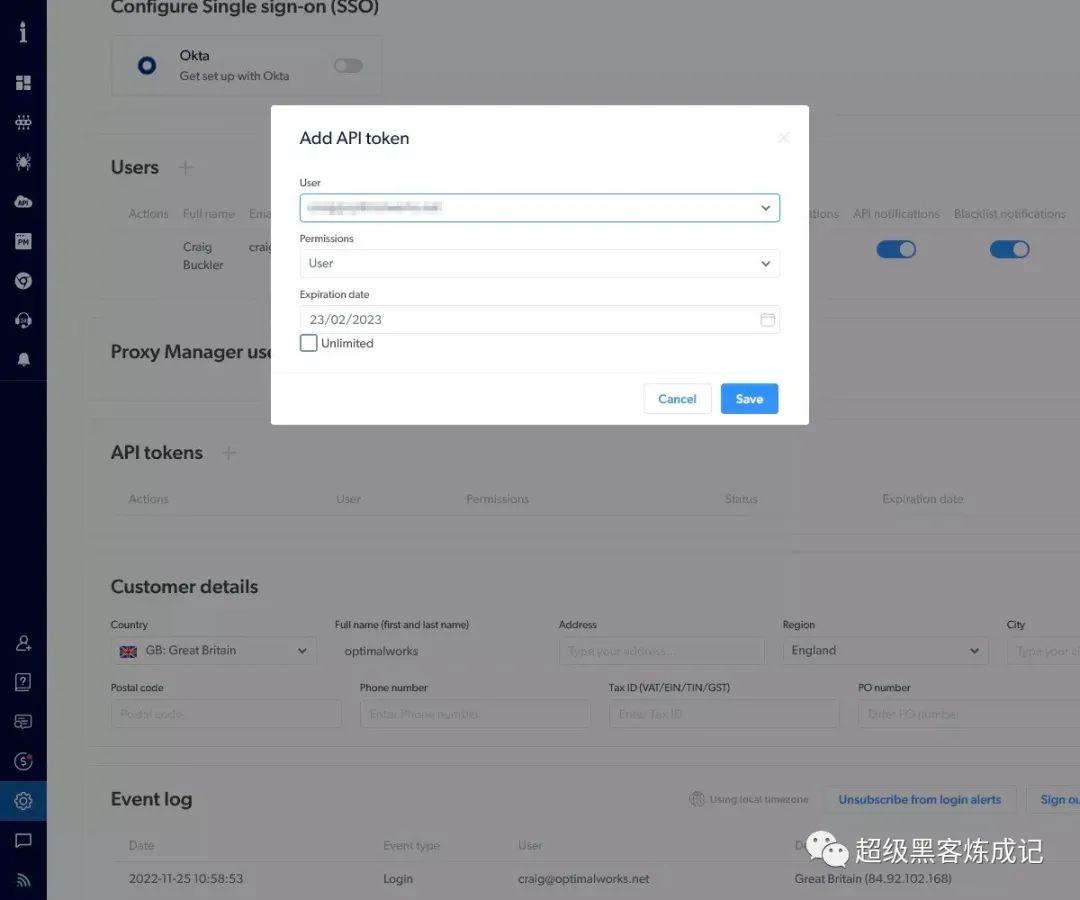This screenshot has width=1080, height=900.
Task: Open the API settings icon in sidebar
Action: click(x=25, y=201)
